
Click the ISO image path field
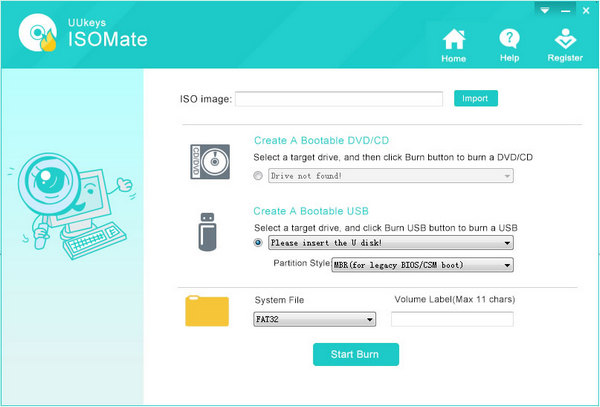coord(339,99)
